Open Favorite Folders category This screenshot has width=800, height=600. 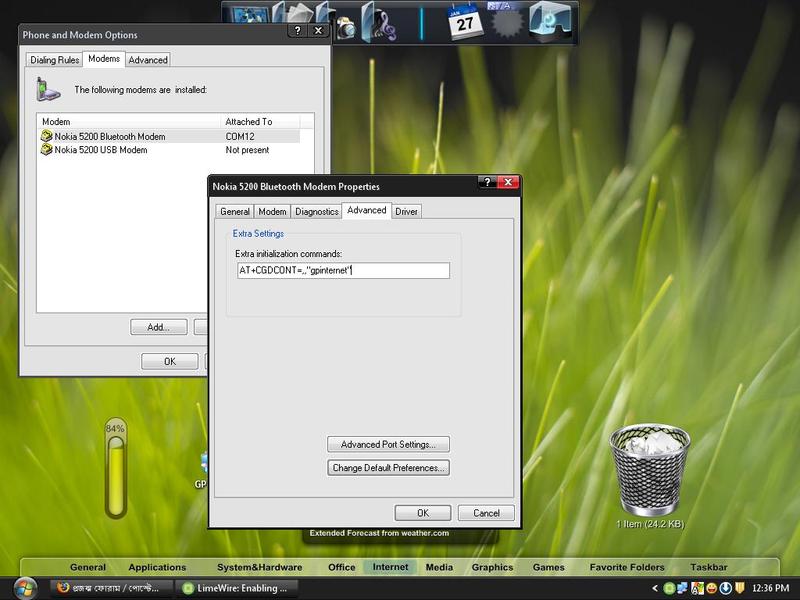pyautogui.click(x=627, y=567)
